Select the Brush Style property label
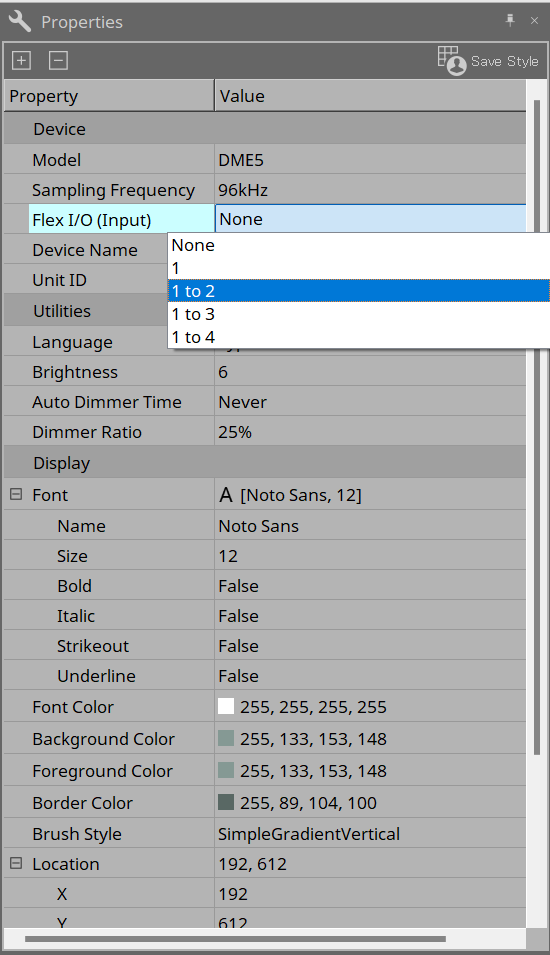This screenshot has width=550, height=955. click(77, 834)
